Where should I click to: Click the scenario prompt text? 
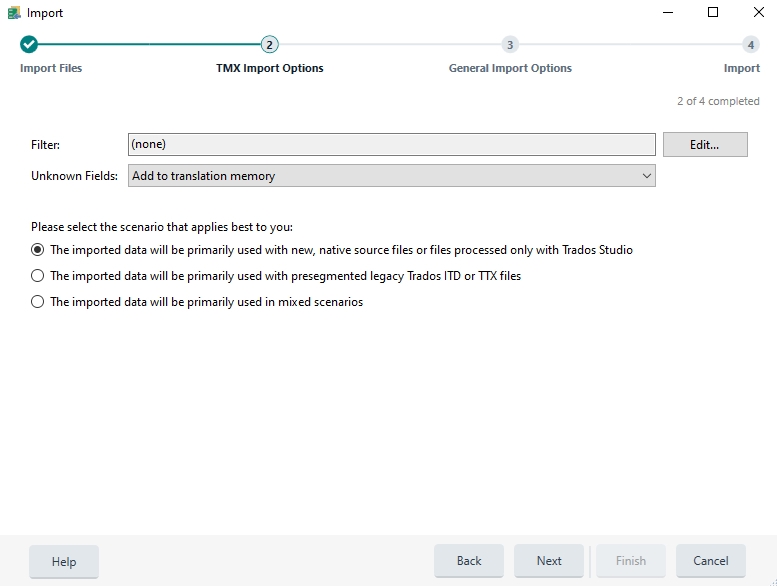pos(162,227)
